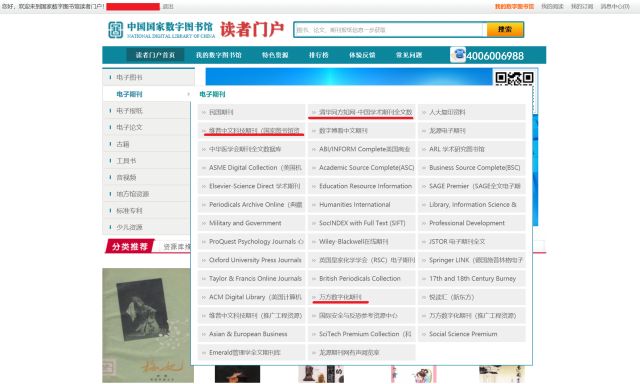This screenshot has height=384, width=640.
Task: Open ProQuest Psychology Journals link
Action: point(256,242)
